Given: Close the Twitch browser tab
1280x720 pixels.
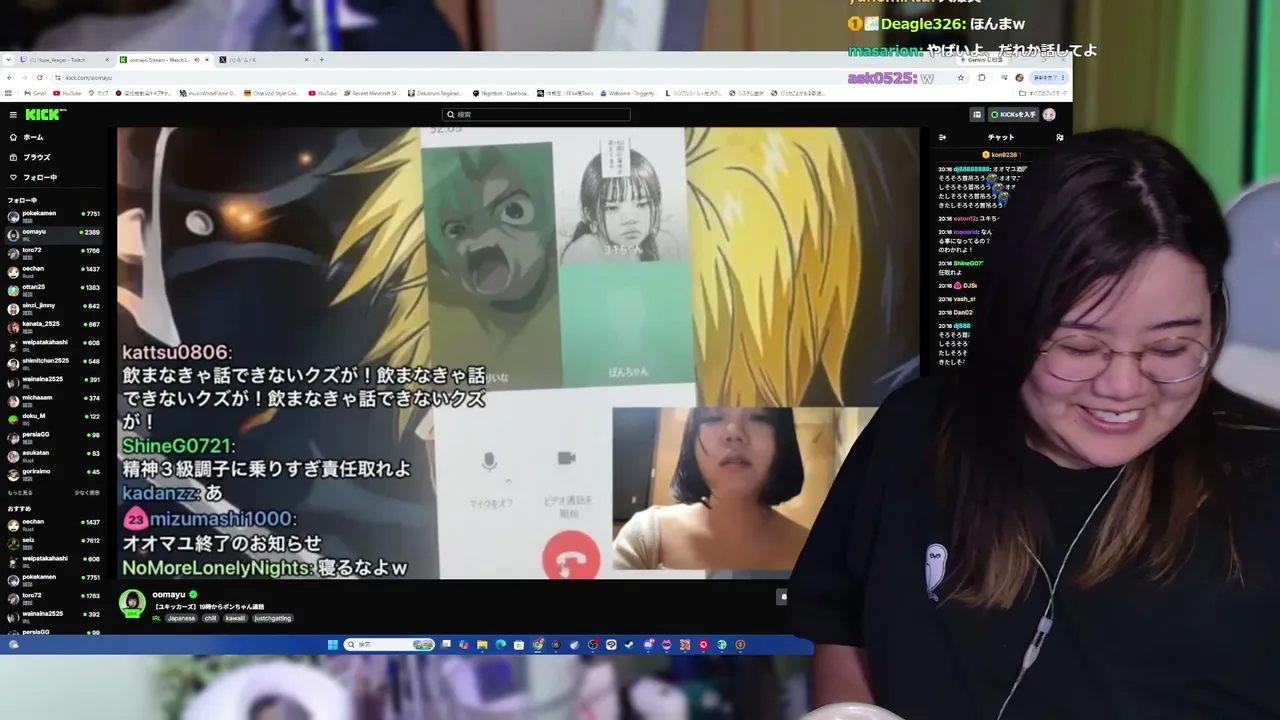Looking at the screenshot, I should 107,60.
